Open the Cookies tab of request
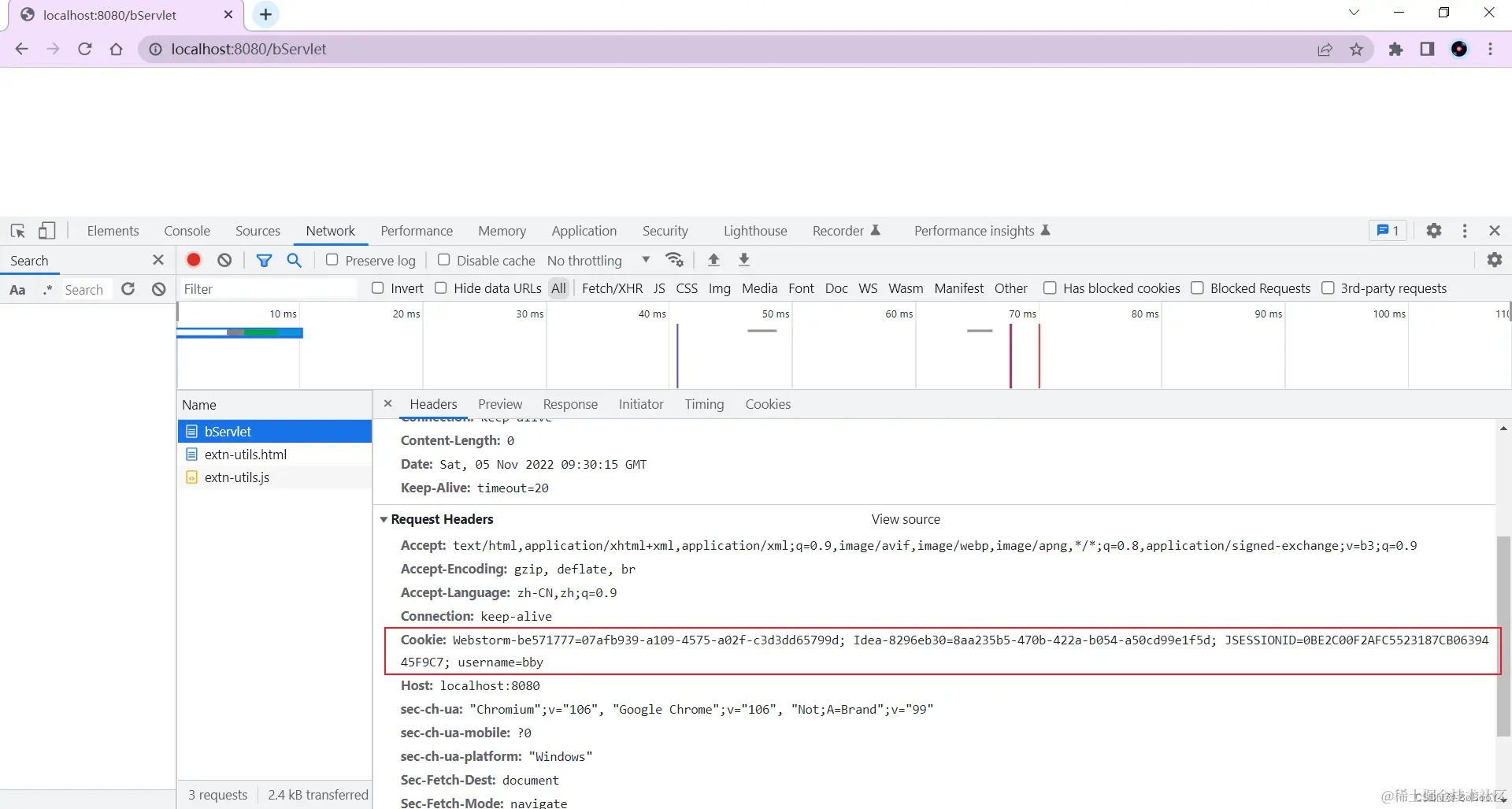This screenshot has width=1512, height=809. 768,404
